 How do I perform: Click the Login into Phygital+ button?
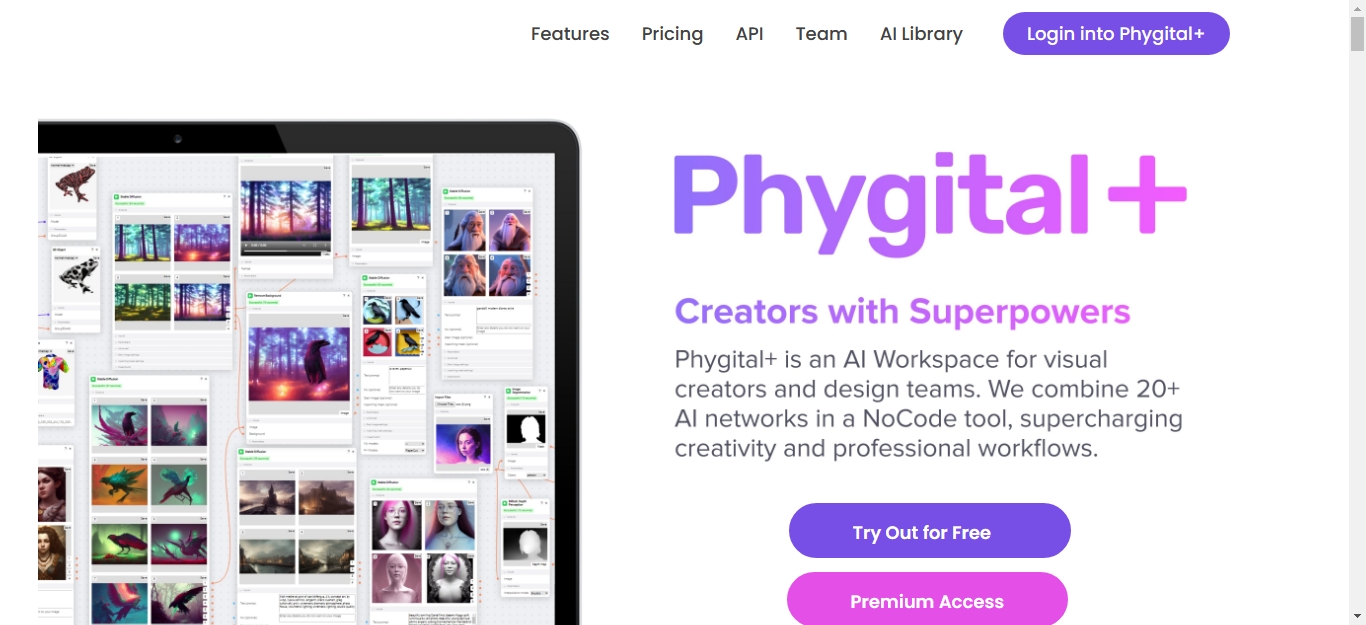tap(1116, 34)
